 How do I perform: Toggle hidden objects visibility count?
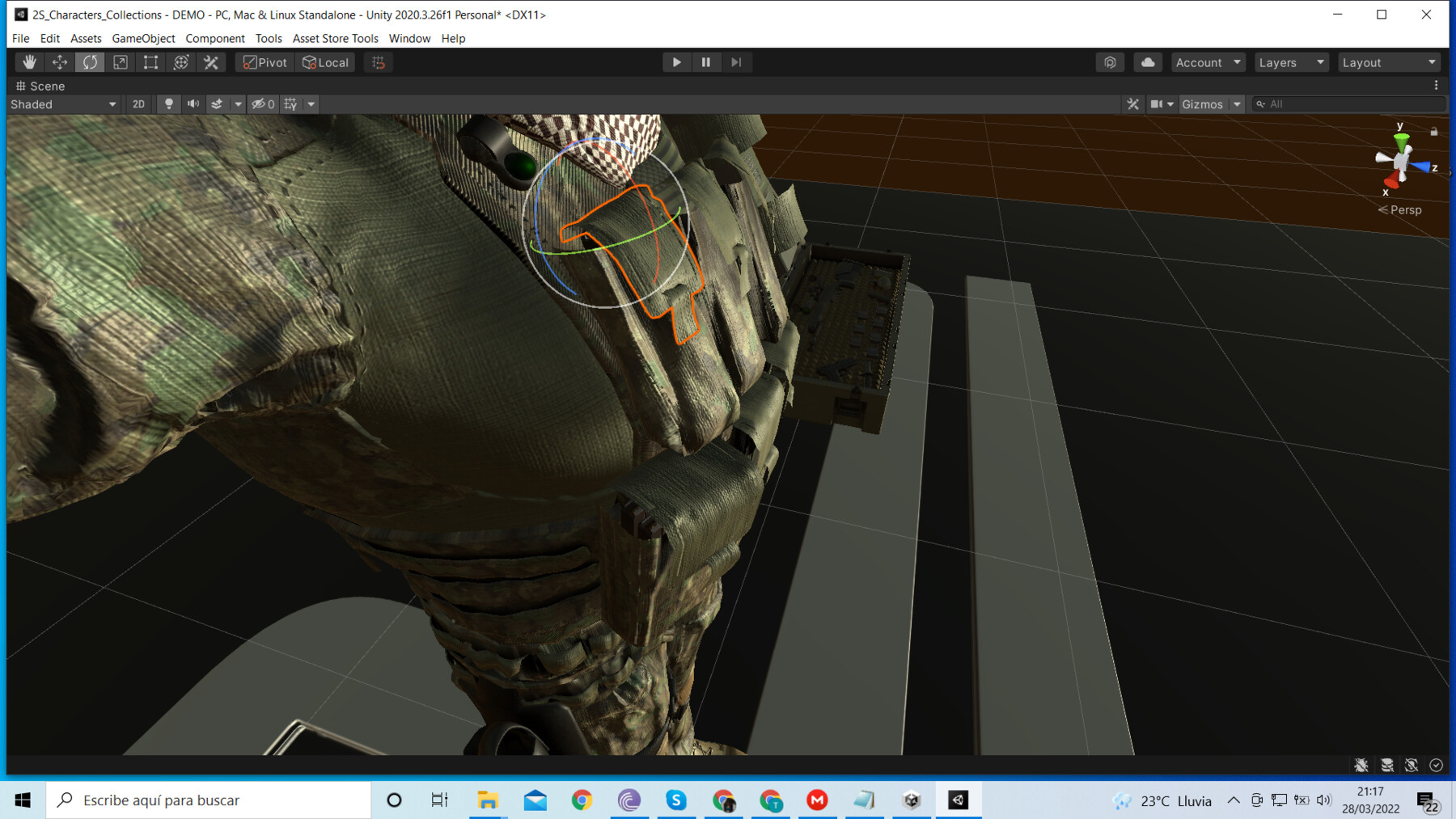pyautogui.click(x=263, y=104)
